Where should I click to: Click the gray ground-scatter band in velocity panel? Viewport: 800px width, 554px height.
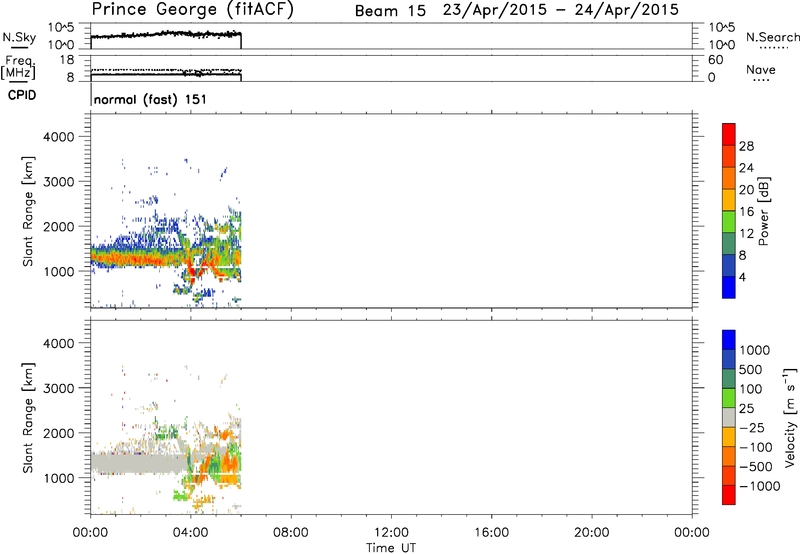pos(138,464)
